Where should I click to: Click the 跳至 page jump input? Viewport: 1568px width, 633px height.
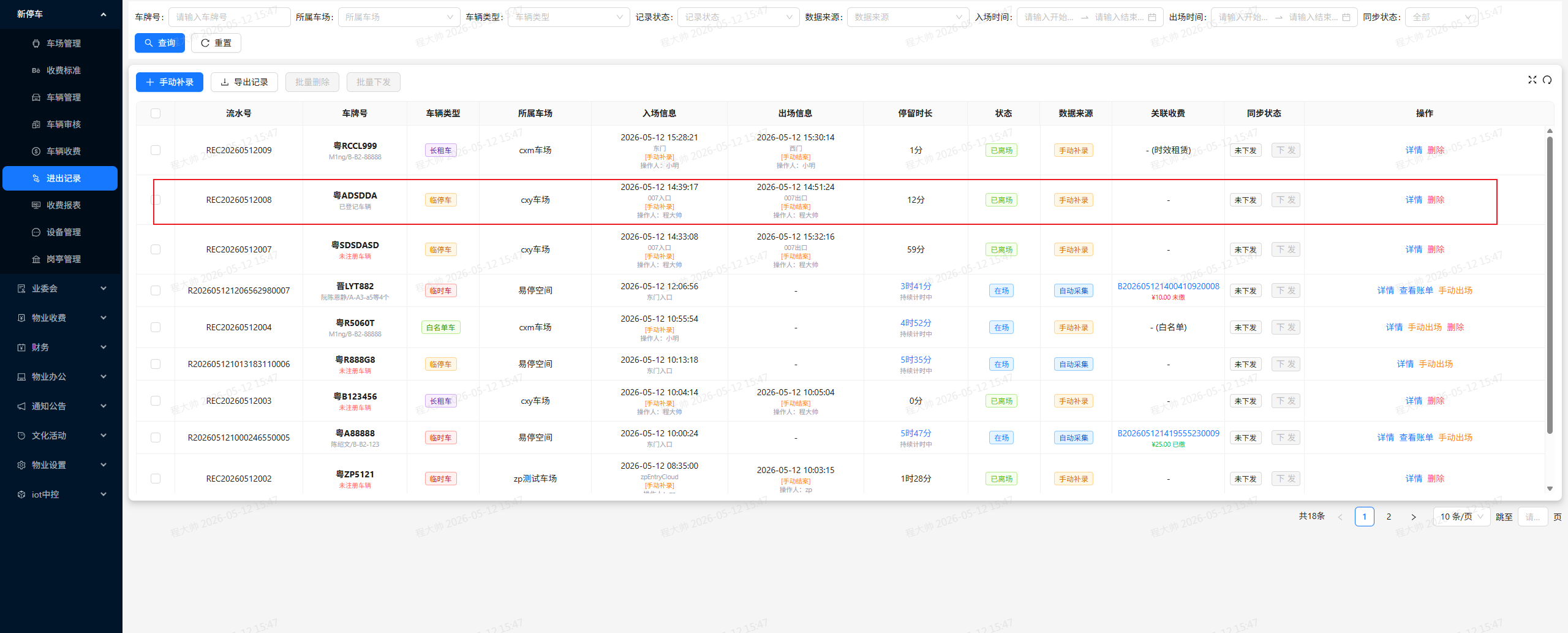click(1533, 517)
